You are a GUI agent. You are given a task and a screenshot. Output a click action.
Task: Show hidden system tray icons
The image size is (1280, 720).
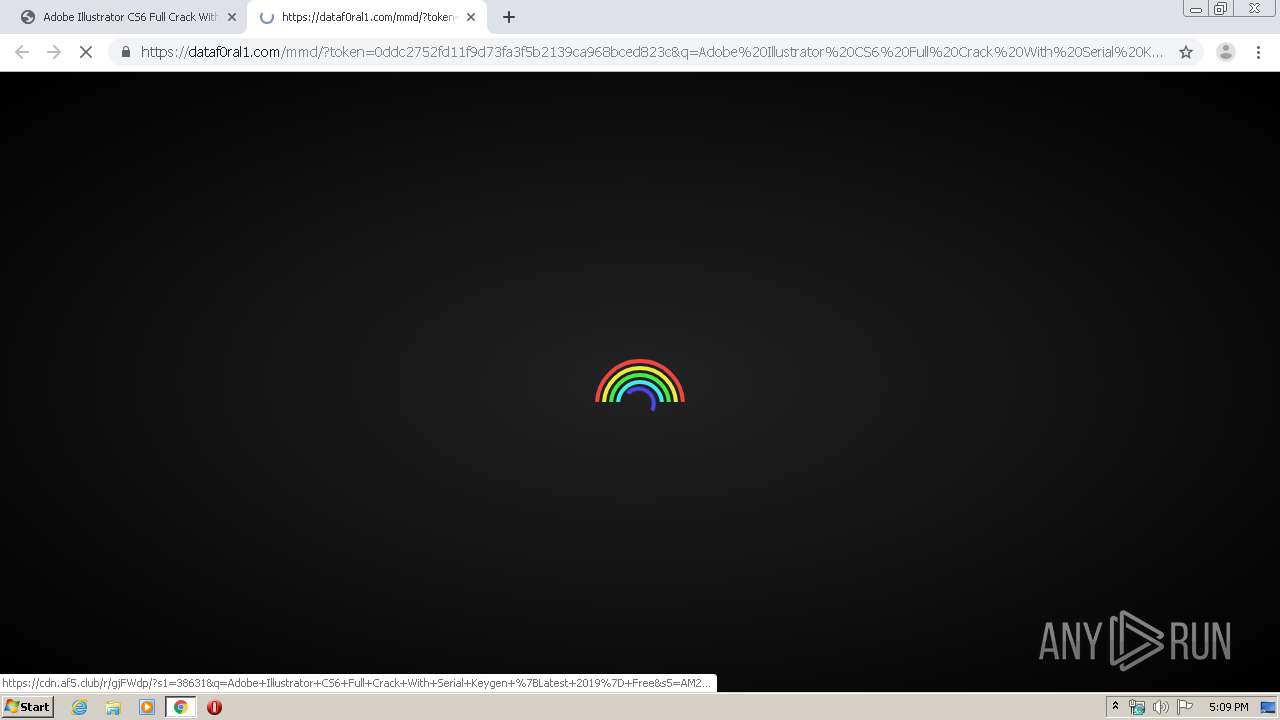(1115, 707)
